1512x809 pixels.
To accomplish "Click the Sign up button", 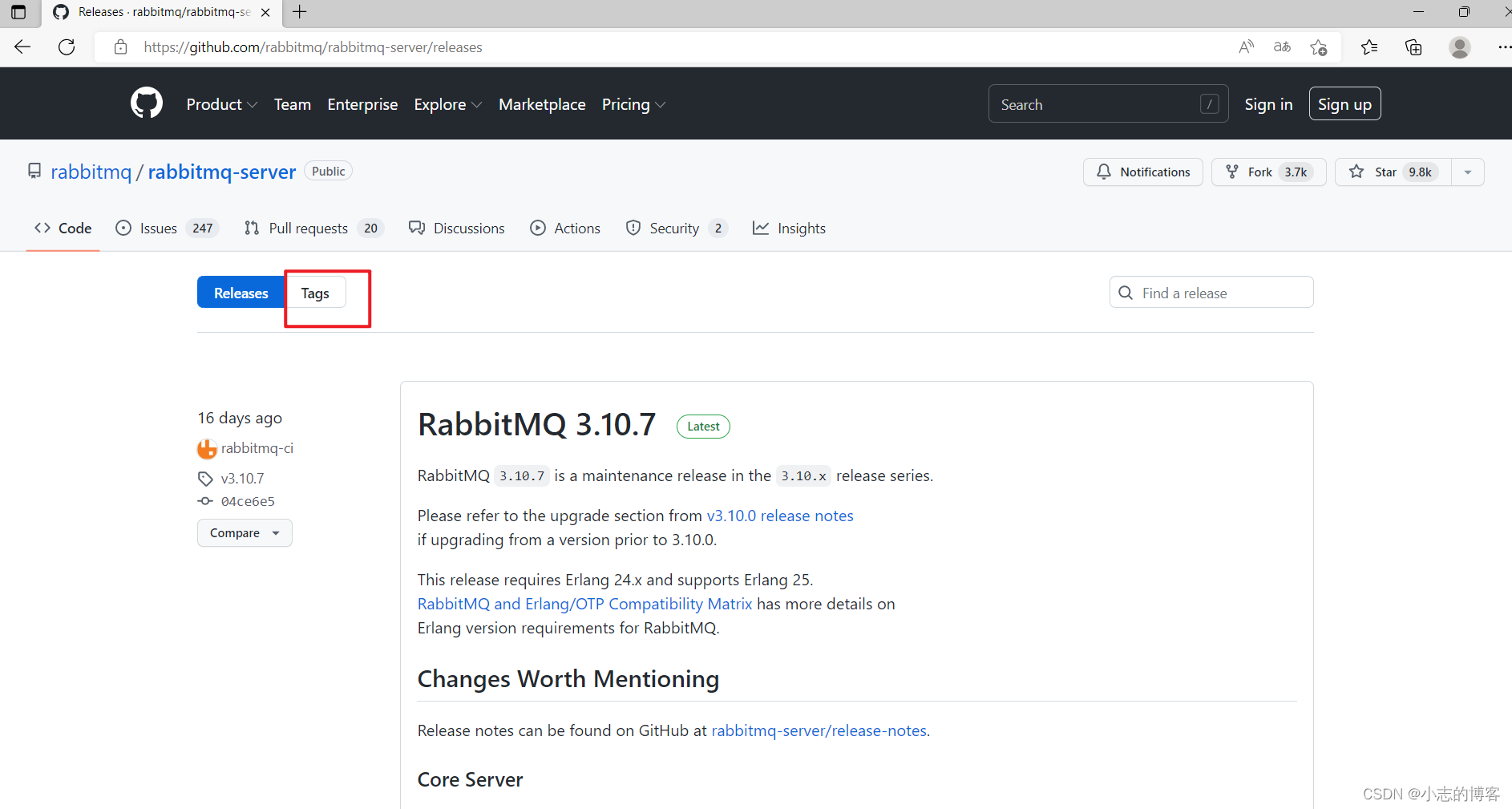I will coord(1344,103).
